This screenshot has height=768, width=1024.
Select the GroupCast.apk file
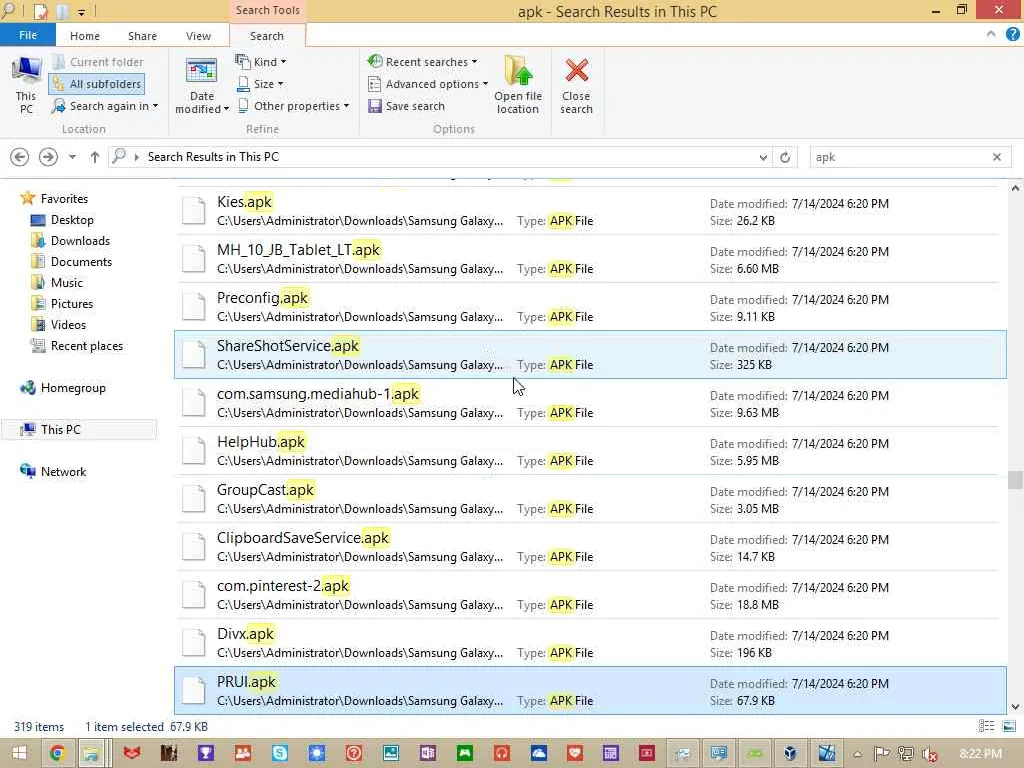click(x=589, y=499)
